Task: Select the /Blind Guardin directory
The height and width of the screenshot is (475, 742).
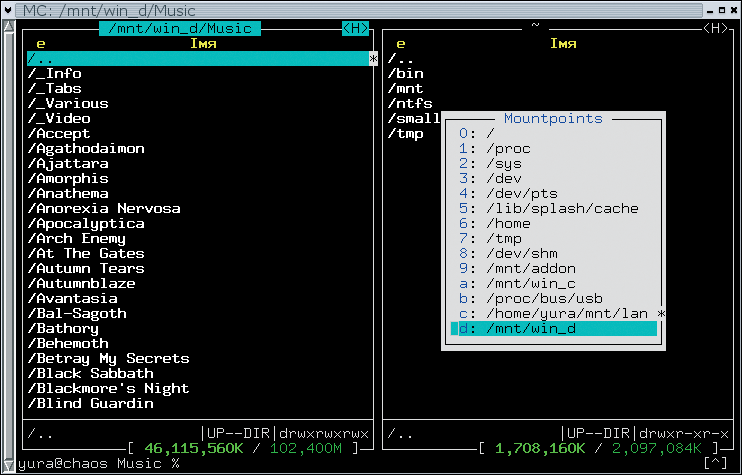Action: click(91, 404)
